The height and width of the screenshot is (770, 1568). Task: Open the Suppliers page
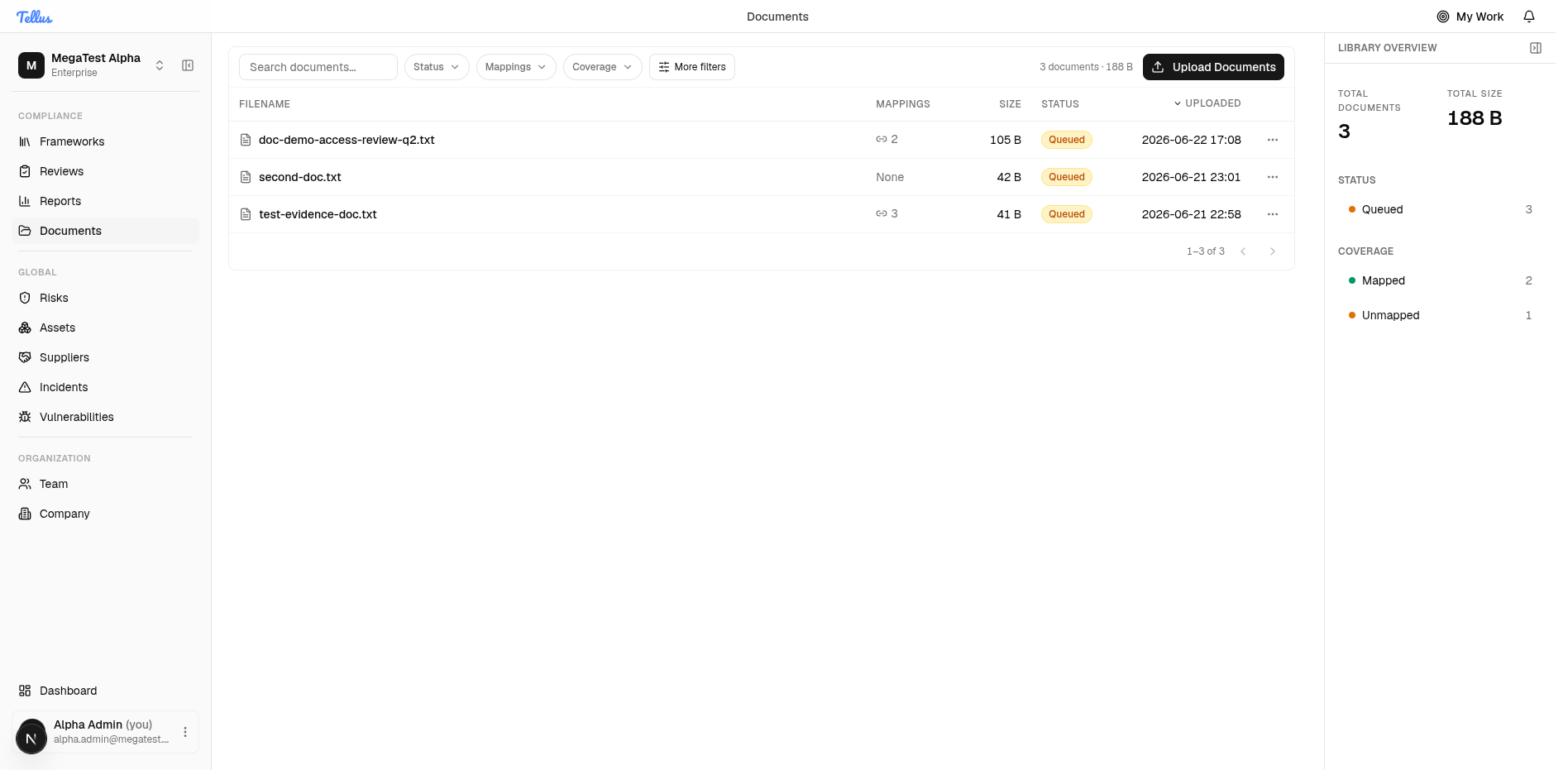106,357
